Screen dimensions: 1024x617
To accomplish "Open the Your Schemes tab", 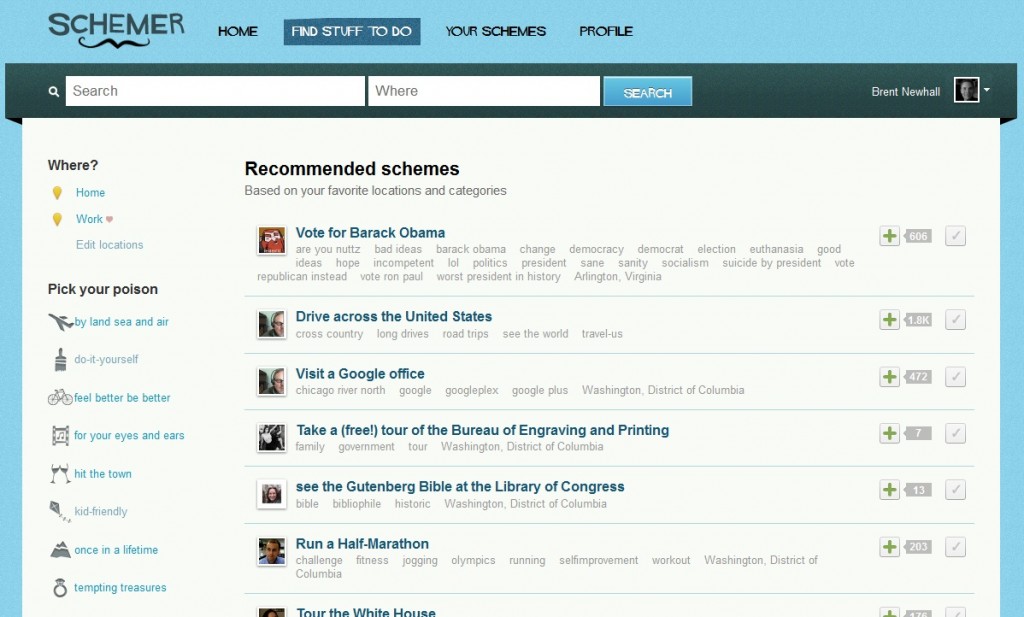I will (495, 31).
